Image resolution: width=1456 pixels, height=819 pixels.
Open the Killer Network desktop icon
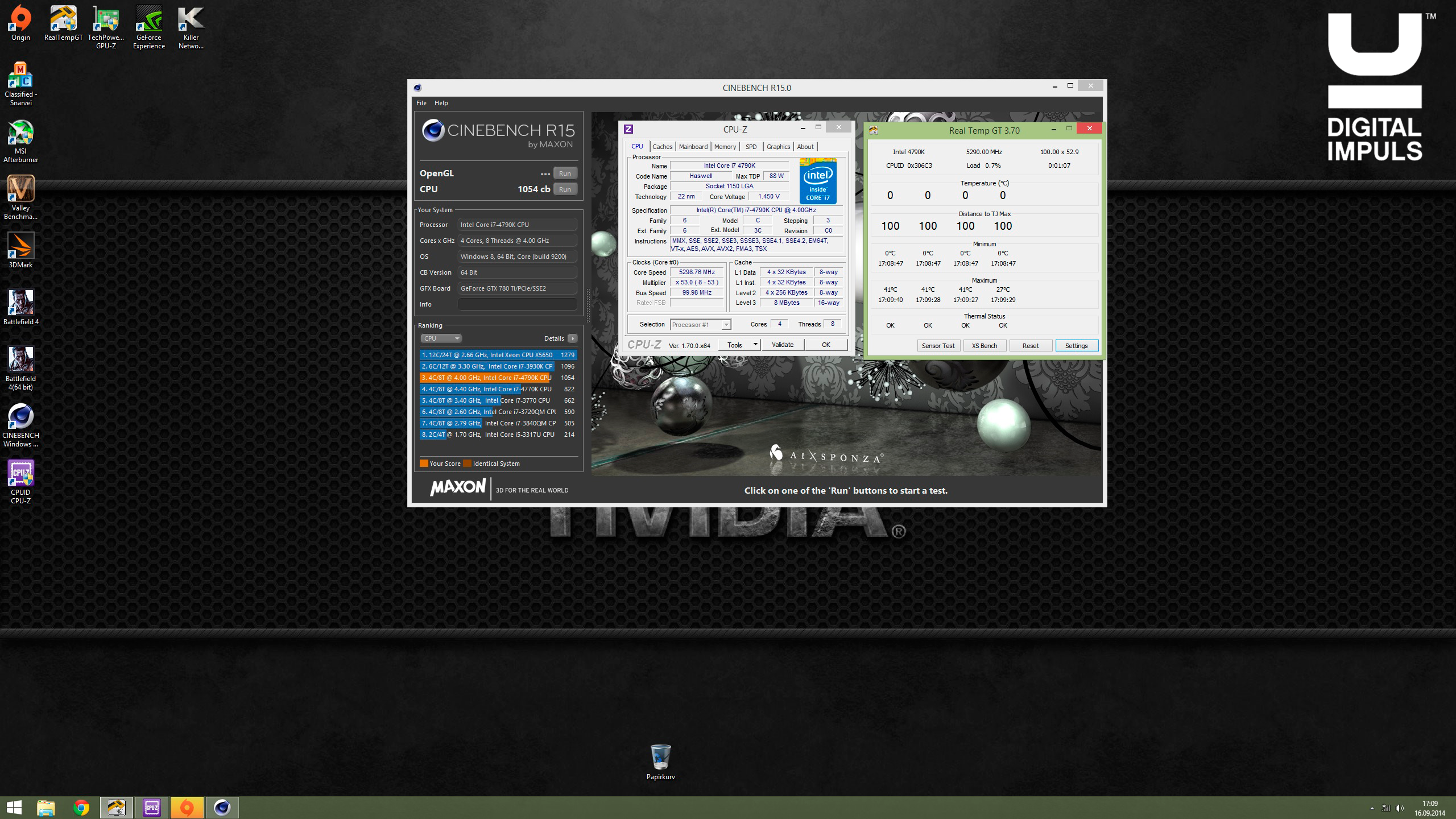(191, 27)
